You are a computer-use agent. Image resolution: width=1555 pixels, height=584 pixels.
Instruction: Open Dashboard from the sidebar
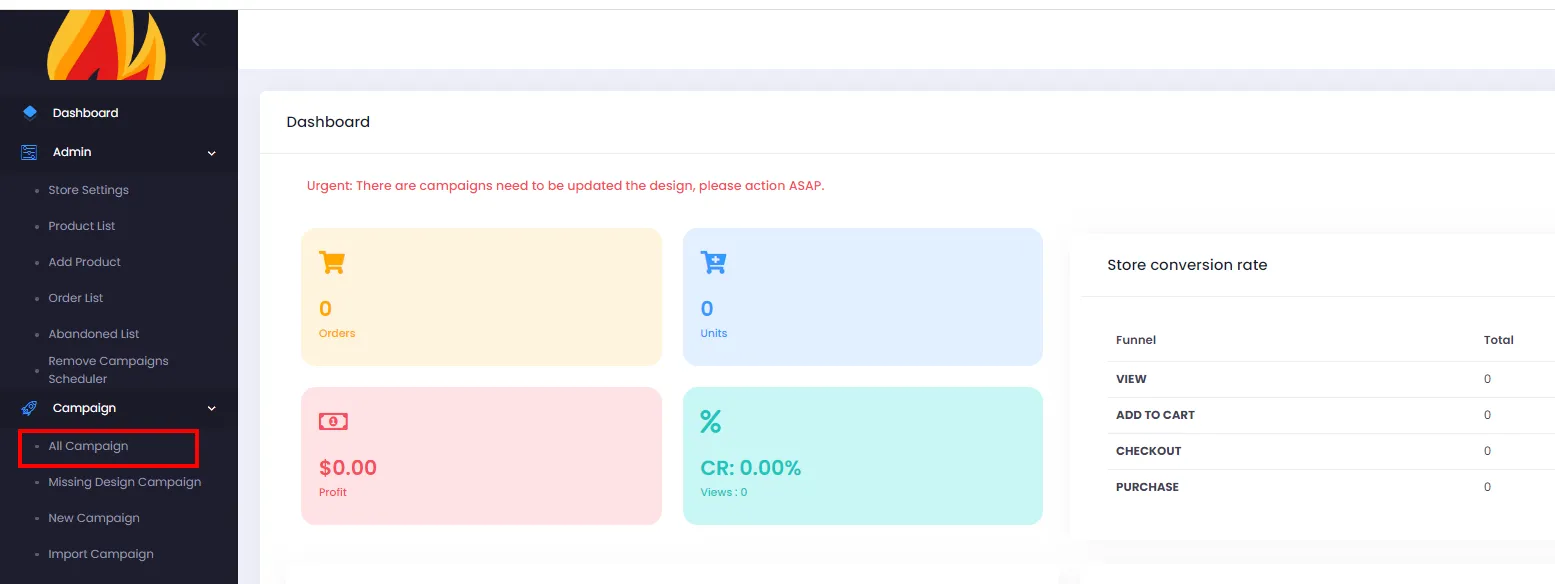tap(85, 113)
